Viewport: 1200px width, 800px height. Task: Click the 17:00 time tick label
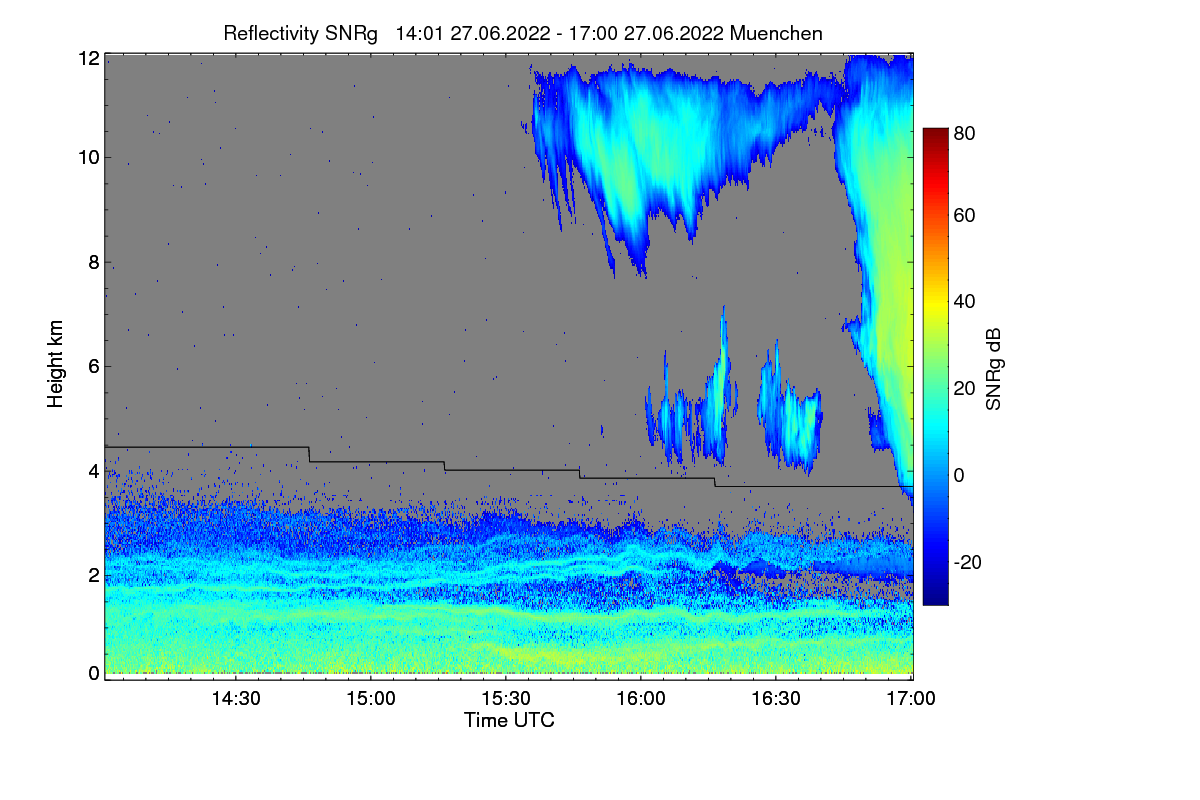point(910,699)
